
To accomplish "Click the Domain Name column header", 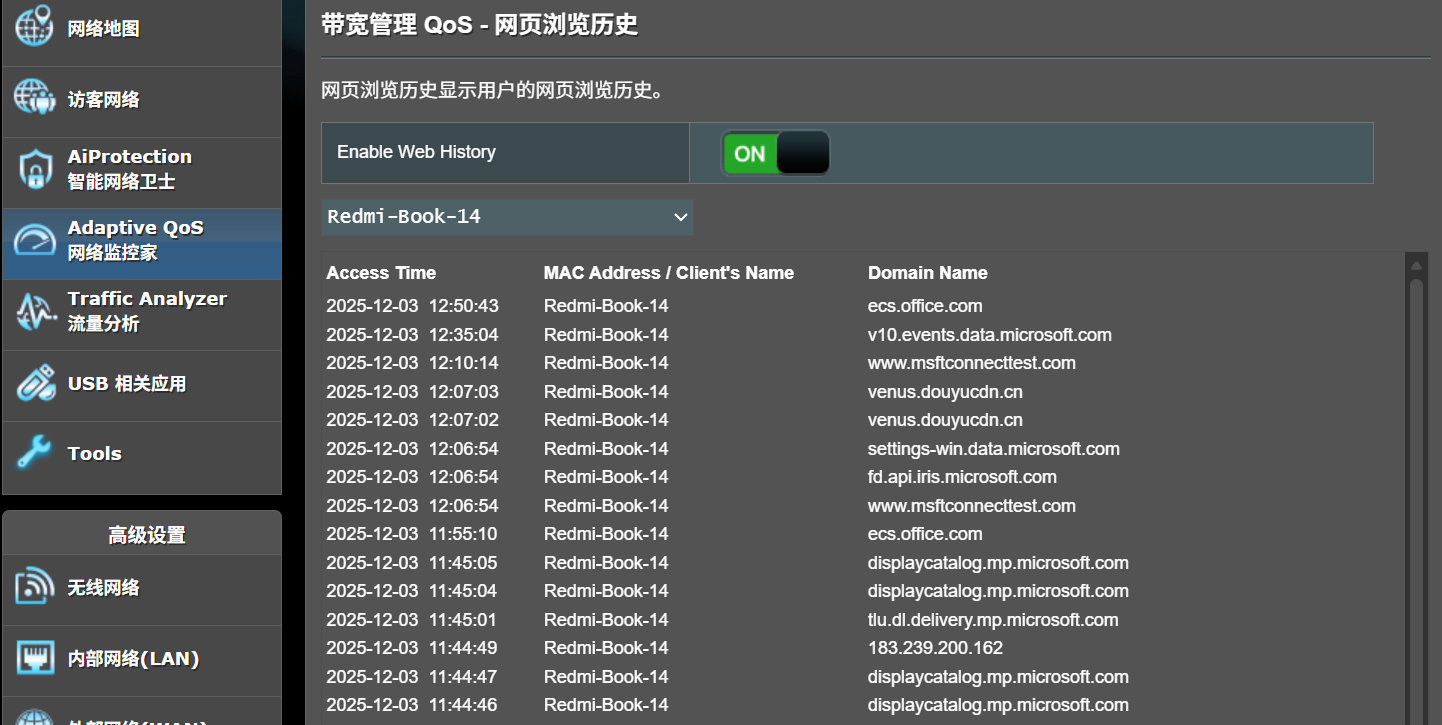I will click(x=927, y=273).
